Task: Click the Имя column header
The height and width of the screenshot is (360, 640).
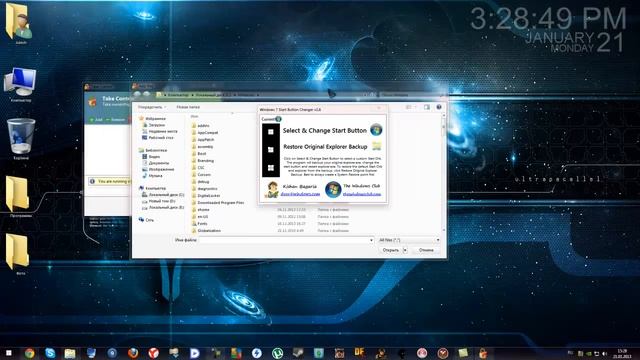Action: 195,116
